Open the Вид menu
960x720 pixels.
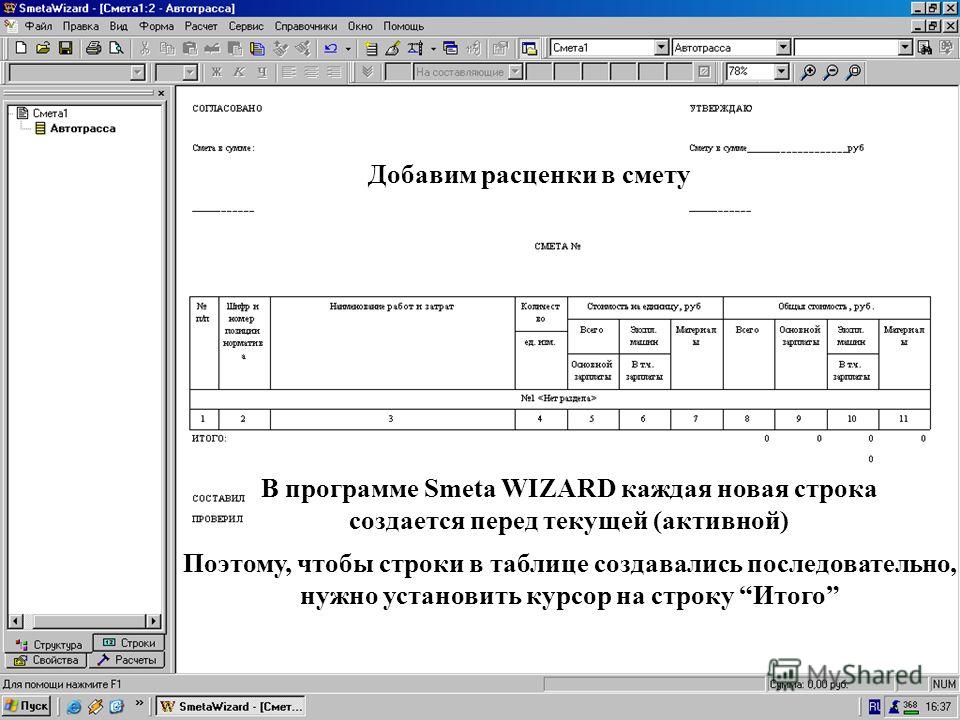click(119, 26)
